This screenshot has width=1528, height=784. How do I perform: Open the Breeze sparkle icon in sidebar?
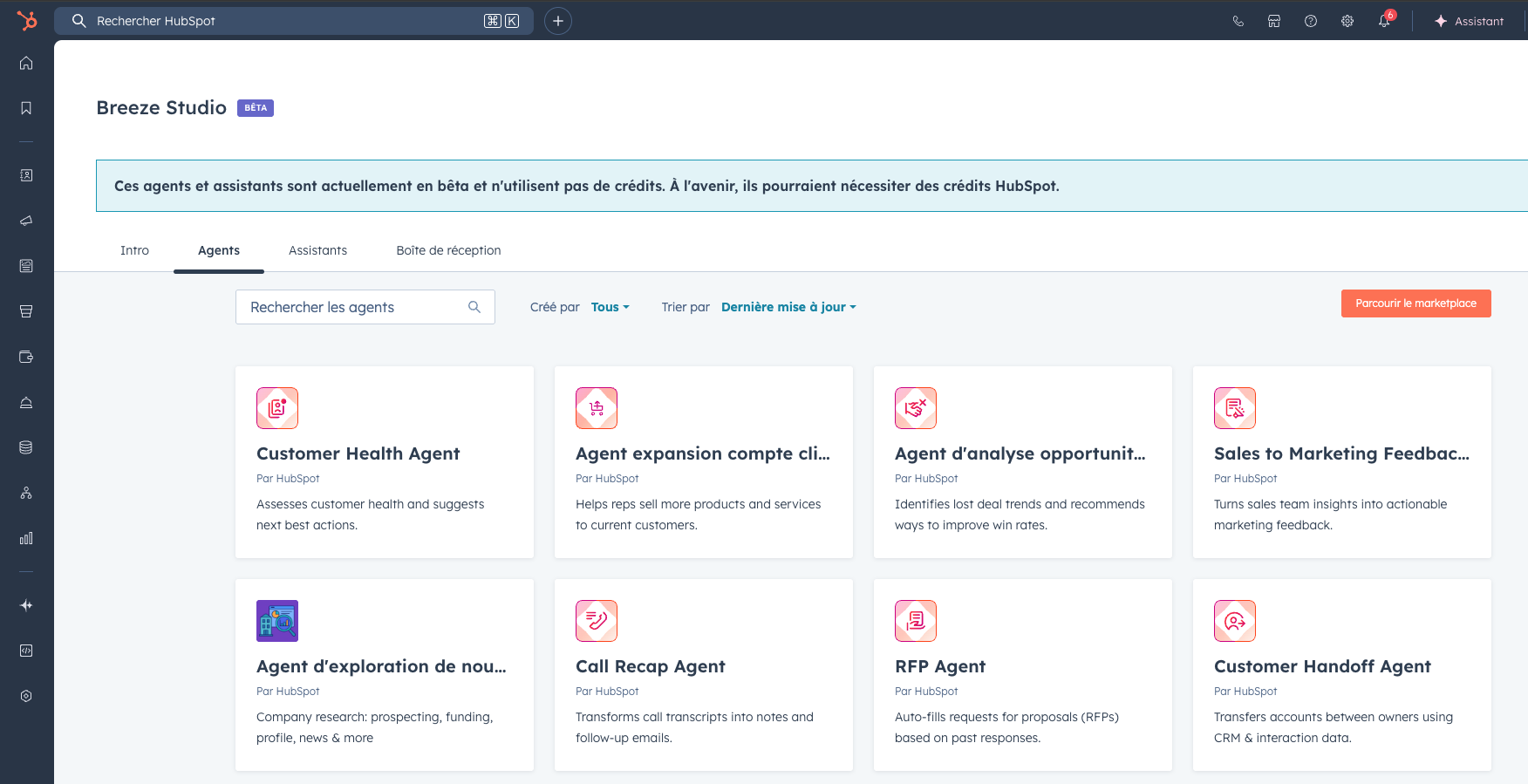26,605
